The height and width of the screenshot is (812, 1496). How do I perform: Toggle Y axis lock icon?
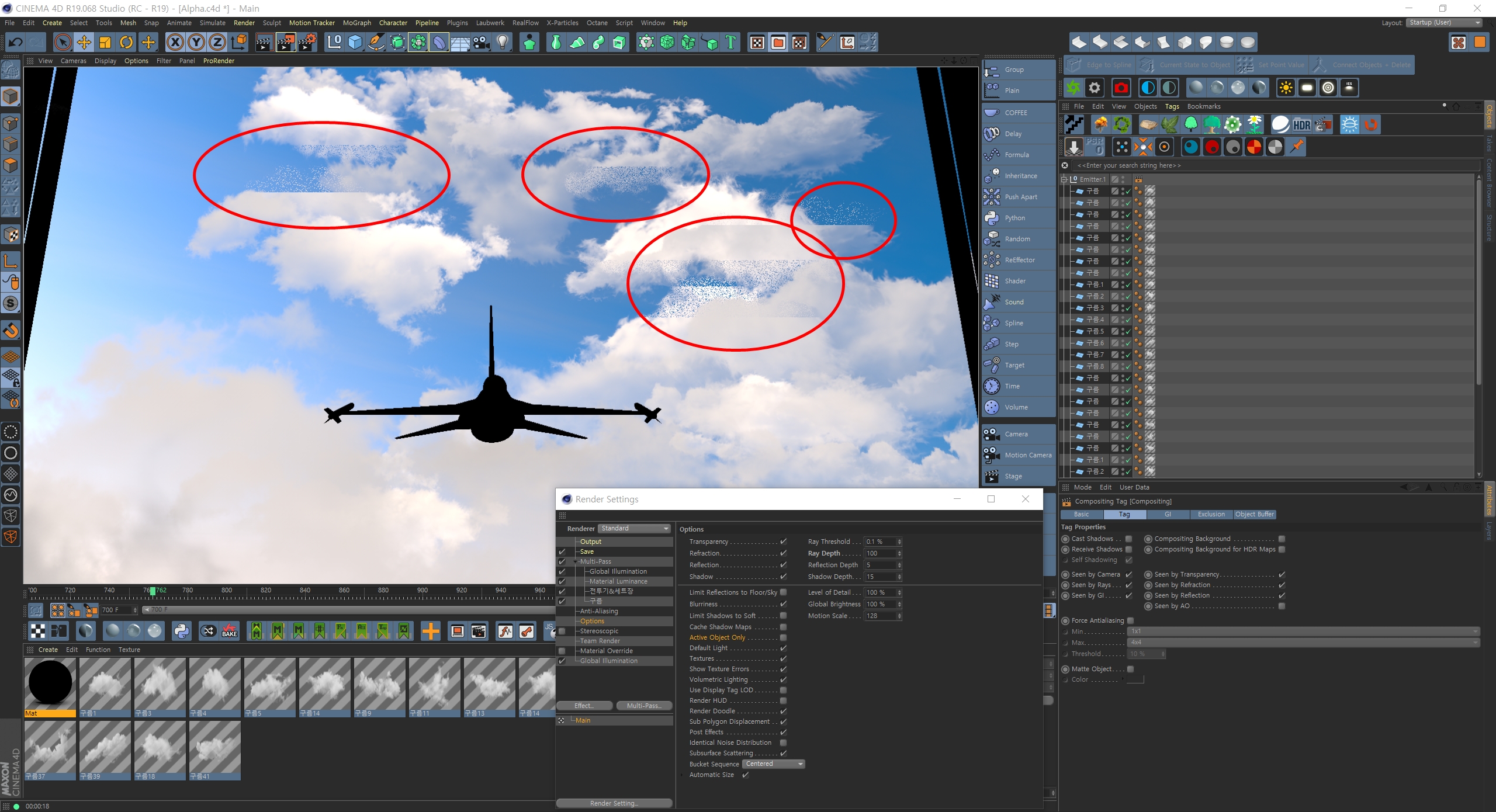(196, 42)
